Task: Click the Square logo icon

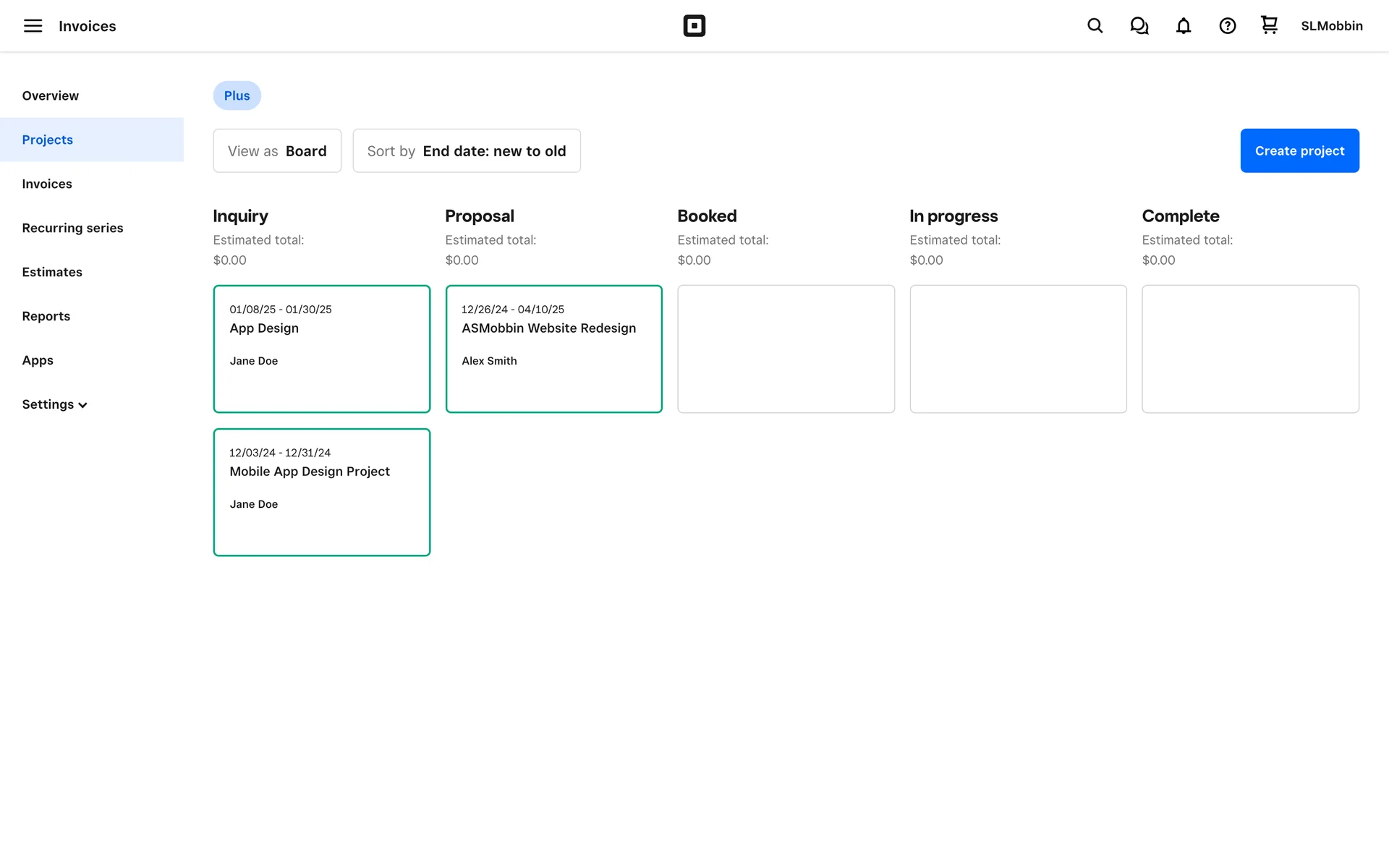Action: [694, 26]
